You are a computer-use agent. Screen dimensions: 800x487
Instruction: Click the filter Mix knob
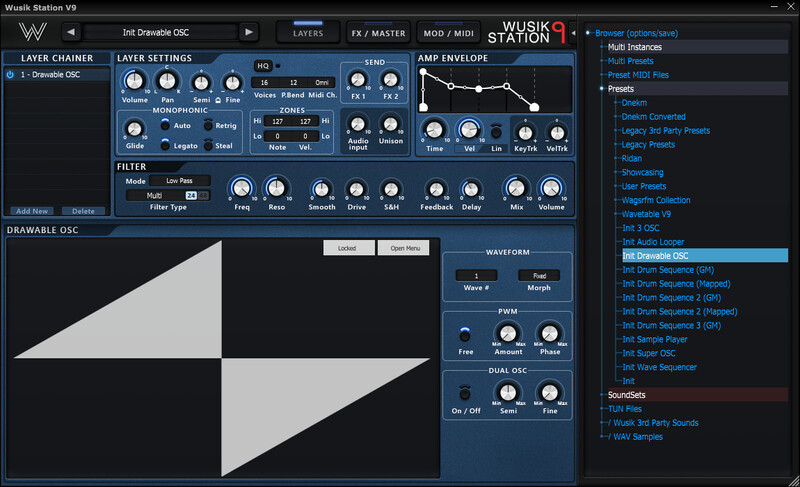click(516, 188)
